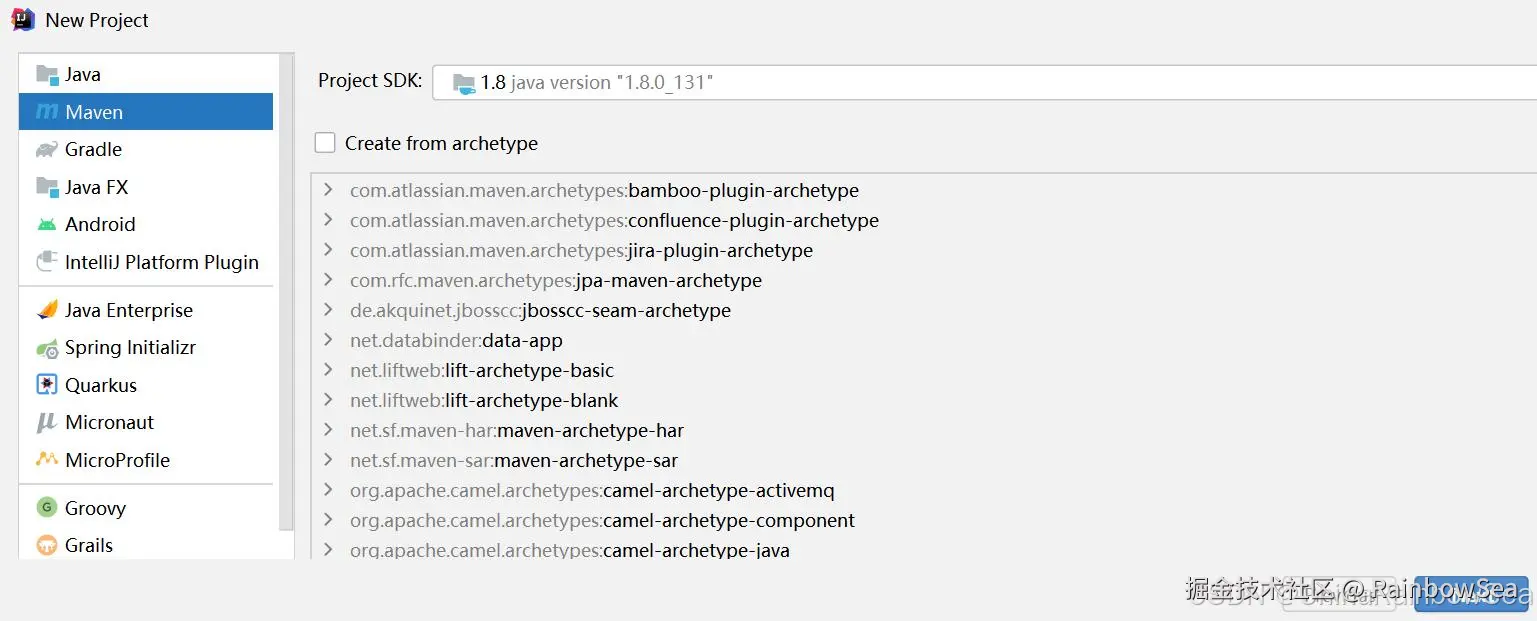
Task: Select Gradle project type label
Action: [x=93, y=150]
